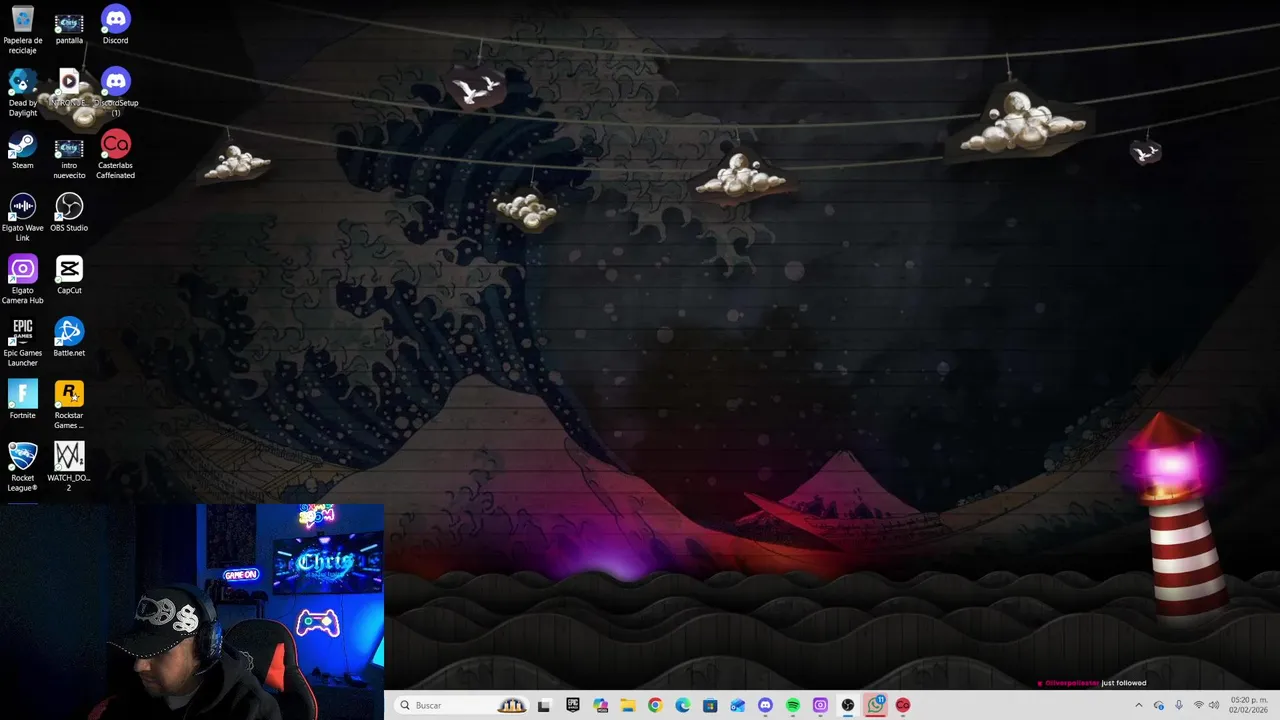Screen dimensions: 1280x720
Task: Expand the hidden system tray icons chevron
Action: 1138,705
